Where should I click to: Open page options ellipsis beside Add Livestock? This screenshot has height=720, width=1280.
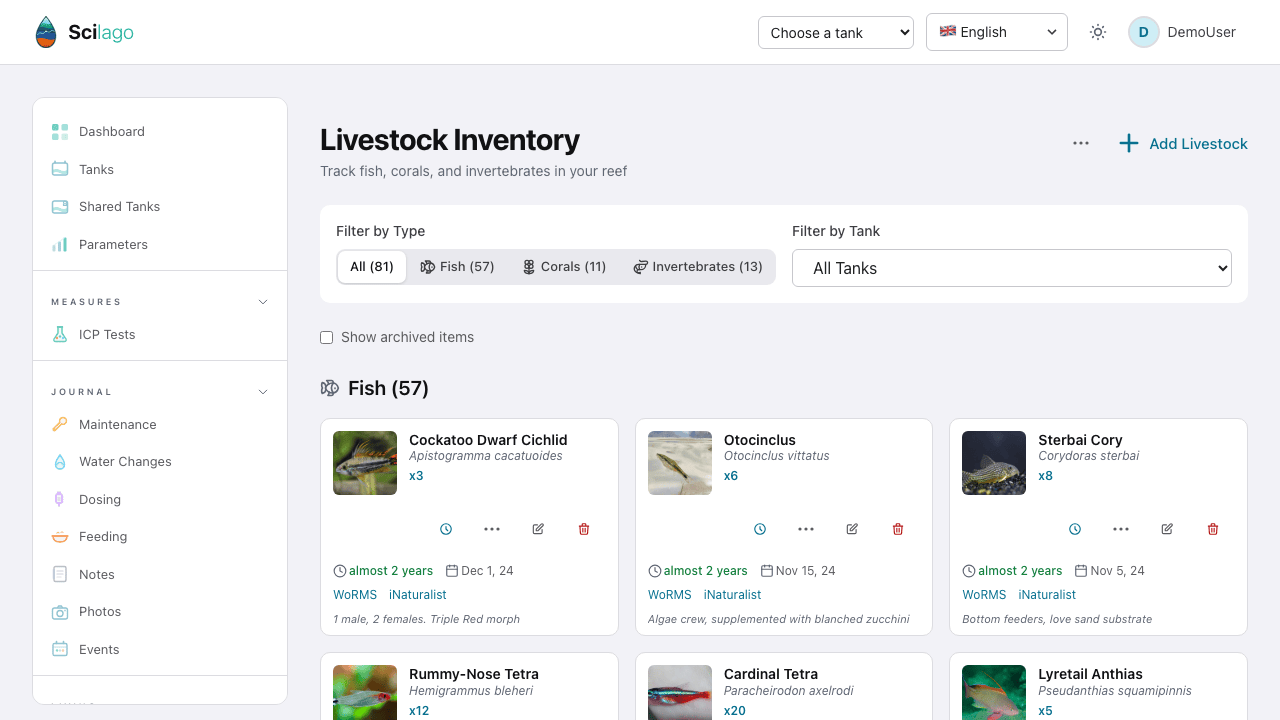coord(1081,143)
